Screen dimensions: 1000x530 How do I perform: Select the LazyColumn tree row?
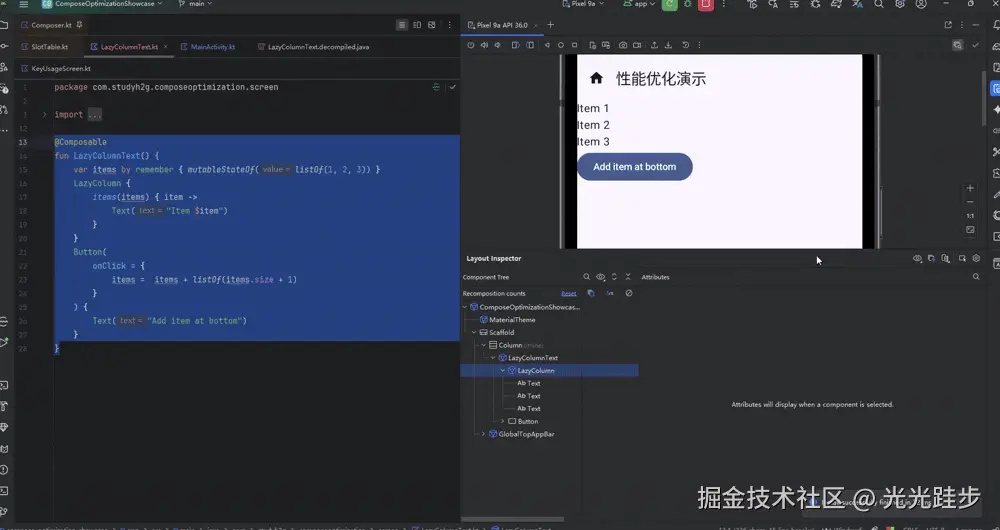pos(549,370)
